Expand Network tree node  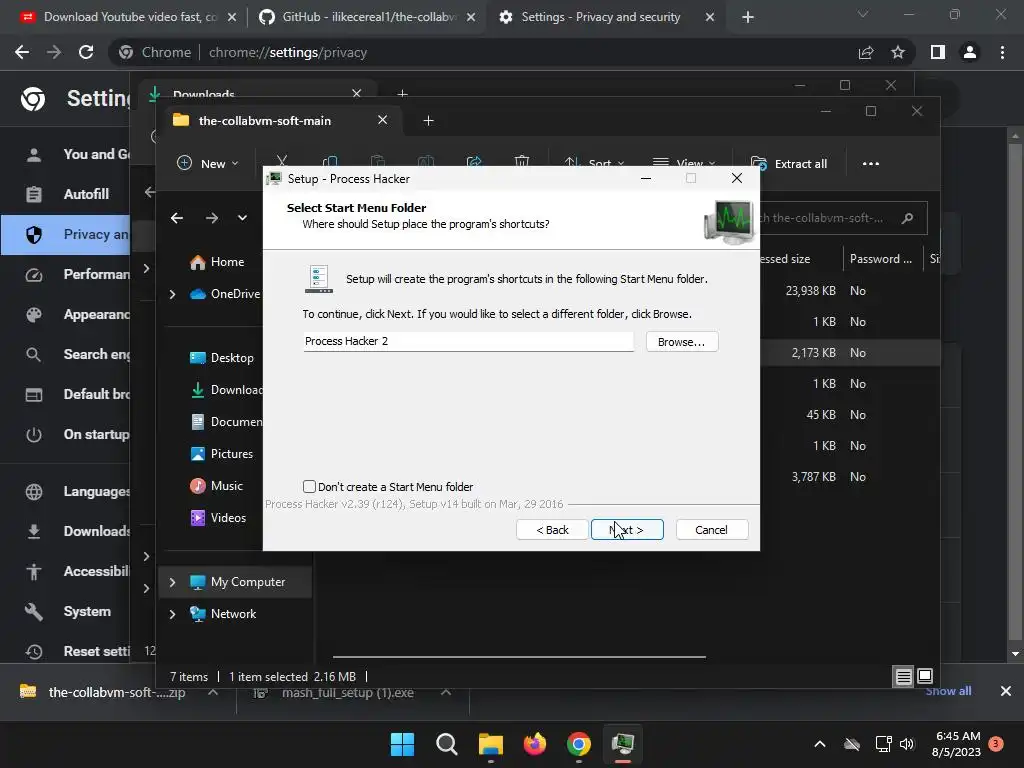(x=172, y=614)
